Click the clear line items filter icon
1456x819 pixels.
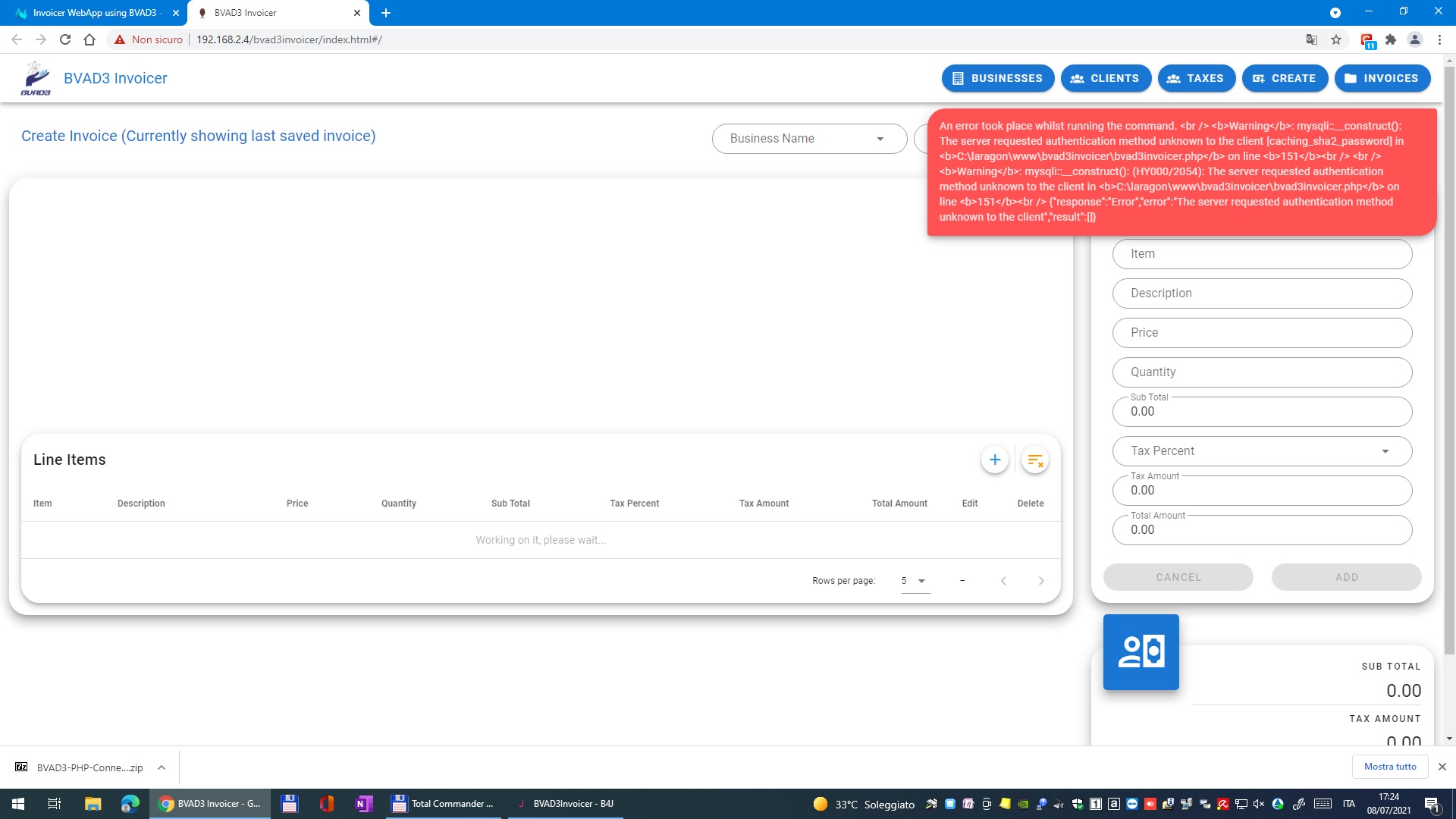pyautogui.click(x=1034, y=460)
